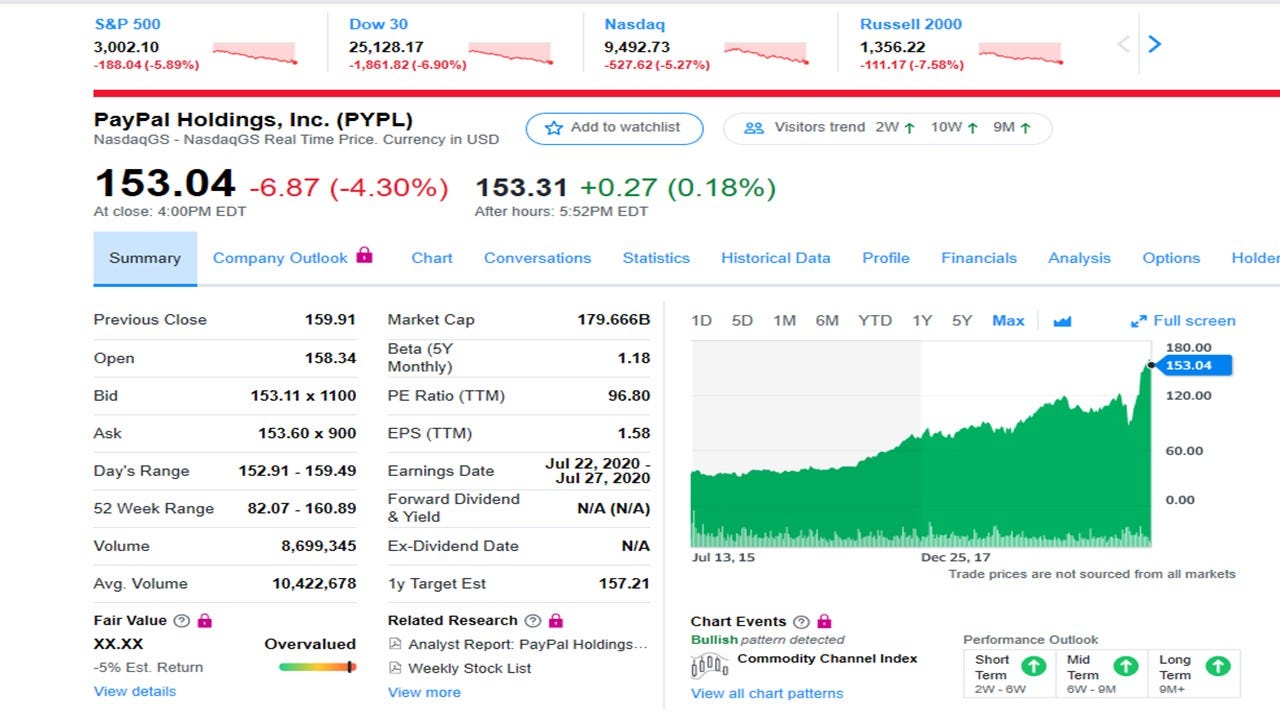Click the Market Cap value 179.666B

point(614,320)
